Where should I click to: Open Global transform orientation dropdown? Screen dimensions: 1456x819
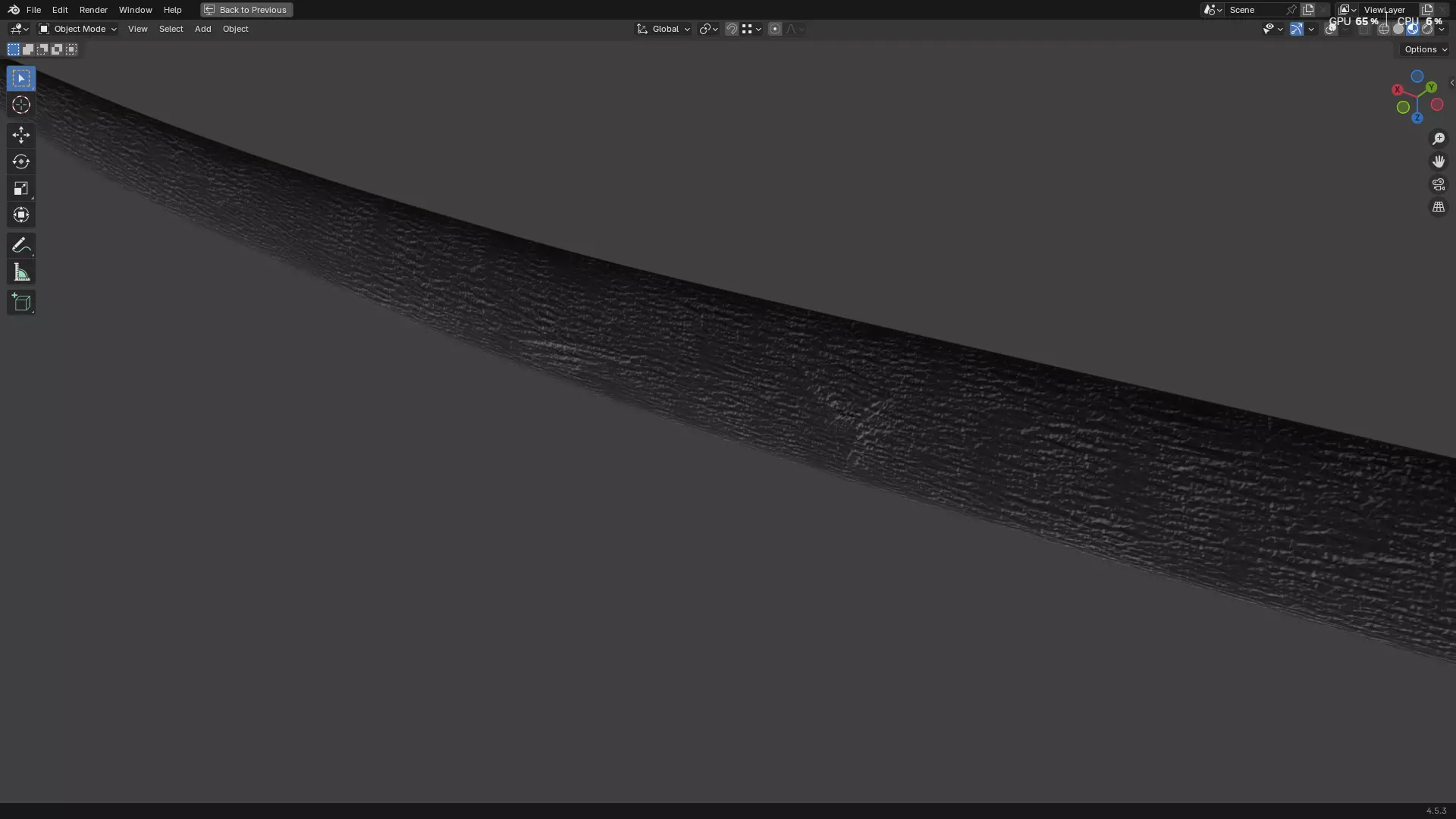pyautogui.click(x=663, y=29)
